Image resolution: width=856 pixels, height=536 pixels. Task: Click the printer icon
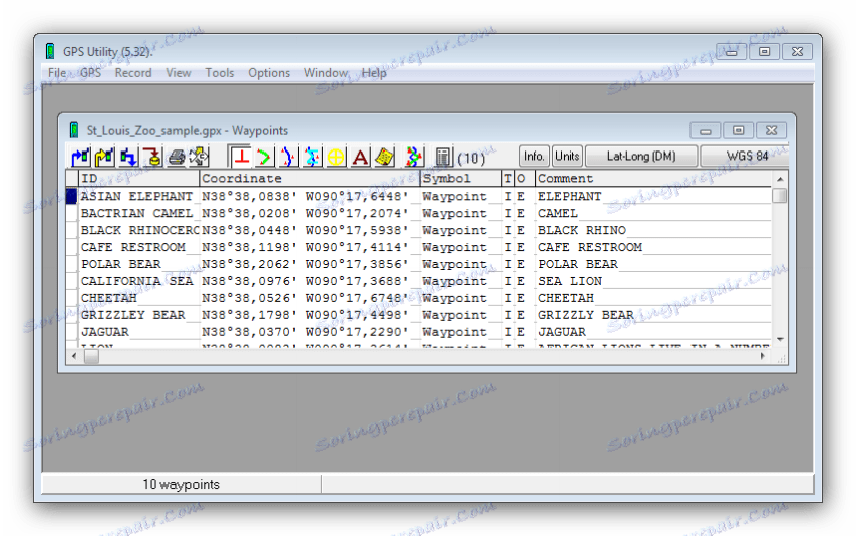[x=176, y=157]
